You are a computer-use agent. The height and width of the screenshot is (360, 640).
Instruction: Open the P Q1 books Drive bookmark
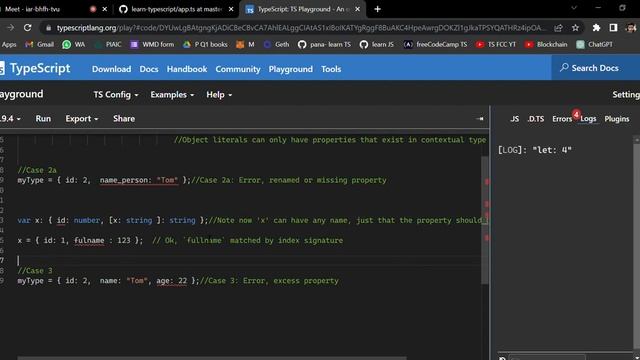[x=205, y=44]
